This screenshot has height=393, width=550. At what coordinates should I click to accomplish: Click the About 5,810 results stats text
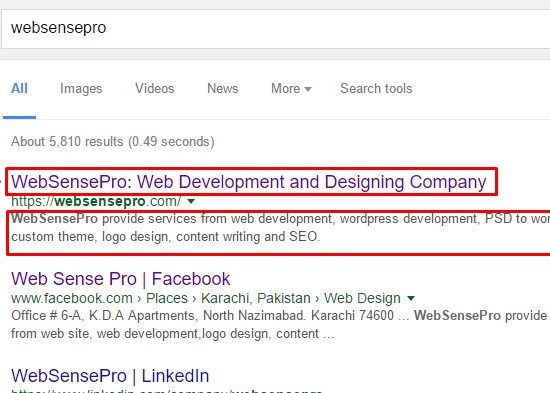click(x=113, y=141)
